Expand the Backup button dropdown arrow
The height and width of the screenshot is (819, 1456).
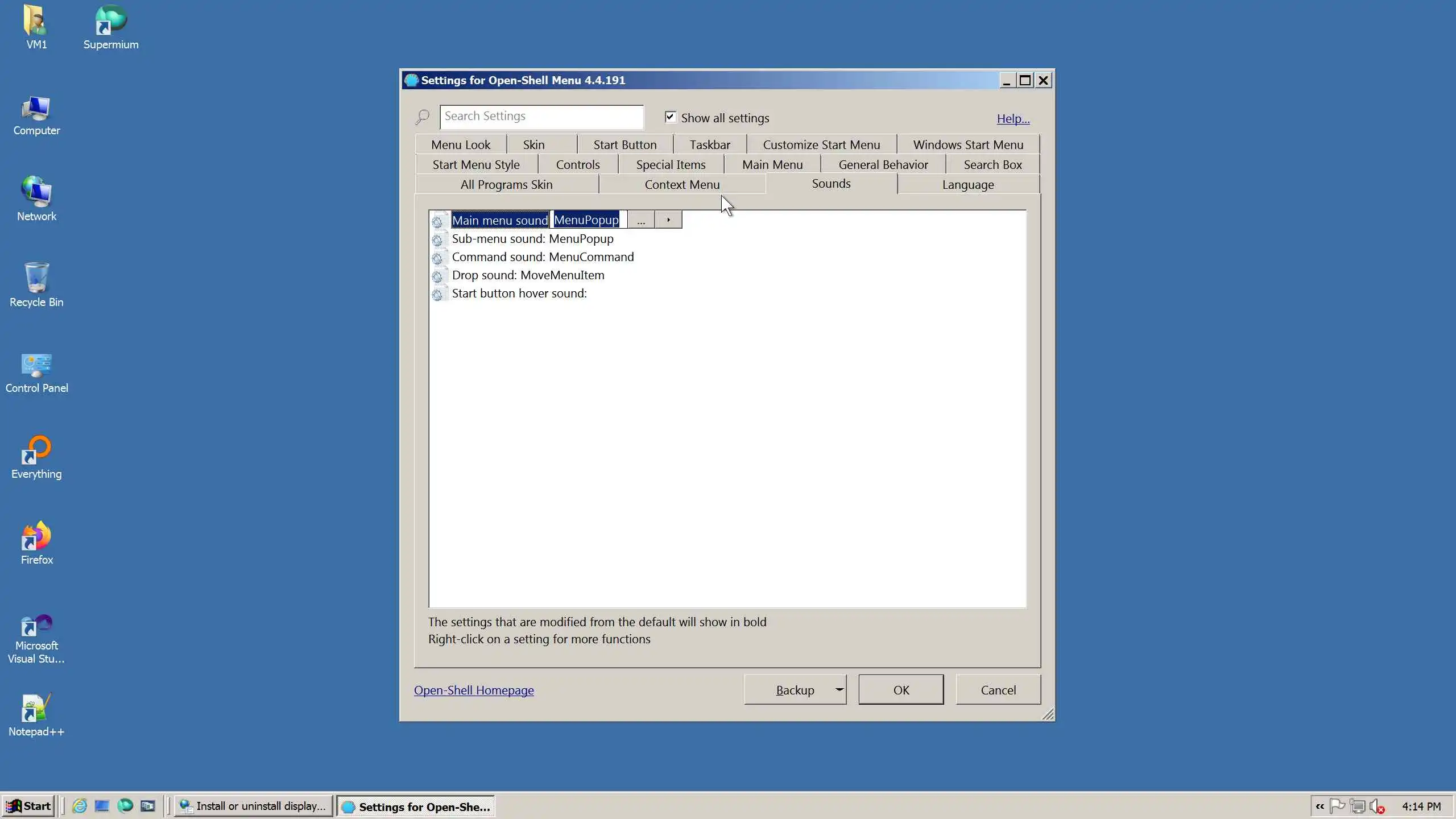pyautogui.click(x=839, y=689)
